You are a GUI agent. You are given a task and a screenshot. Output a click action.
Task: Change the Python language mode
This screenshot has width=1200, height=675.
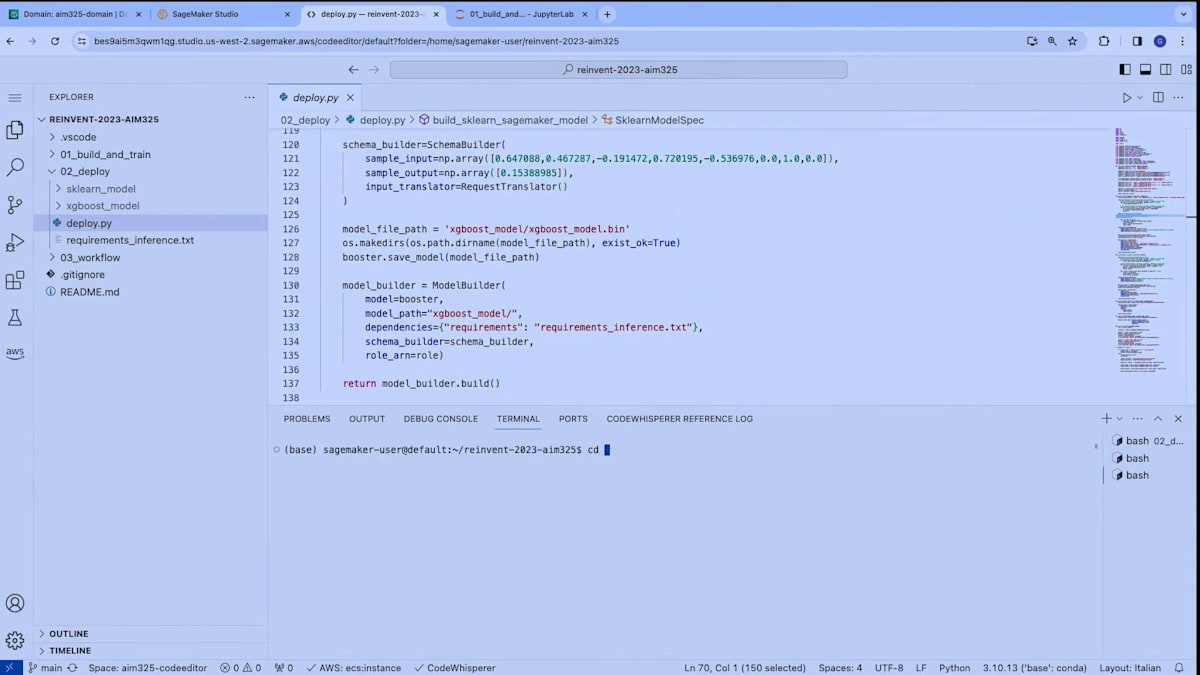[954, 667]
